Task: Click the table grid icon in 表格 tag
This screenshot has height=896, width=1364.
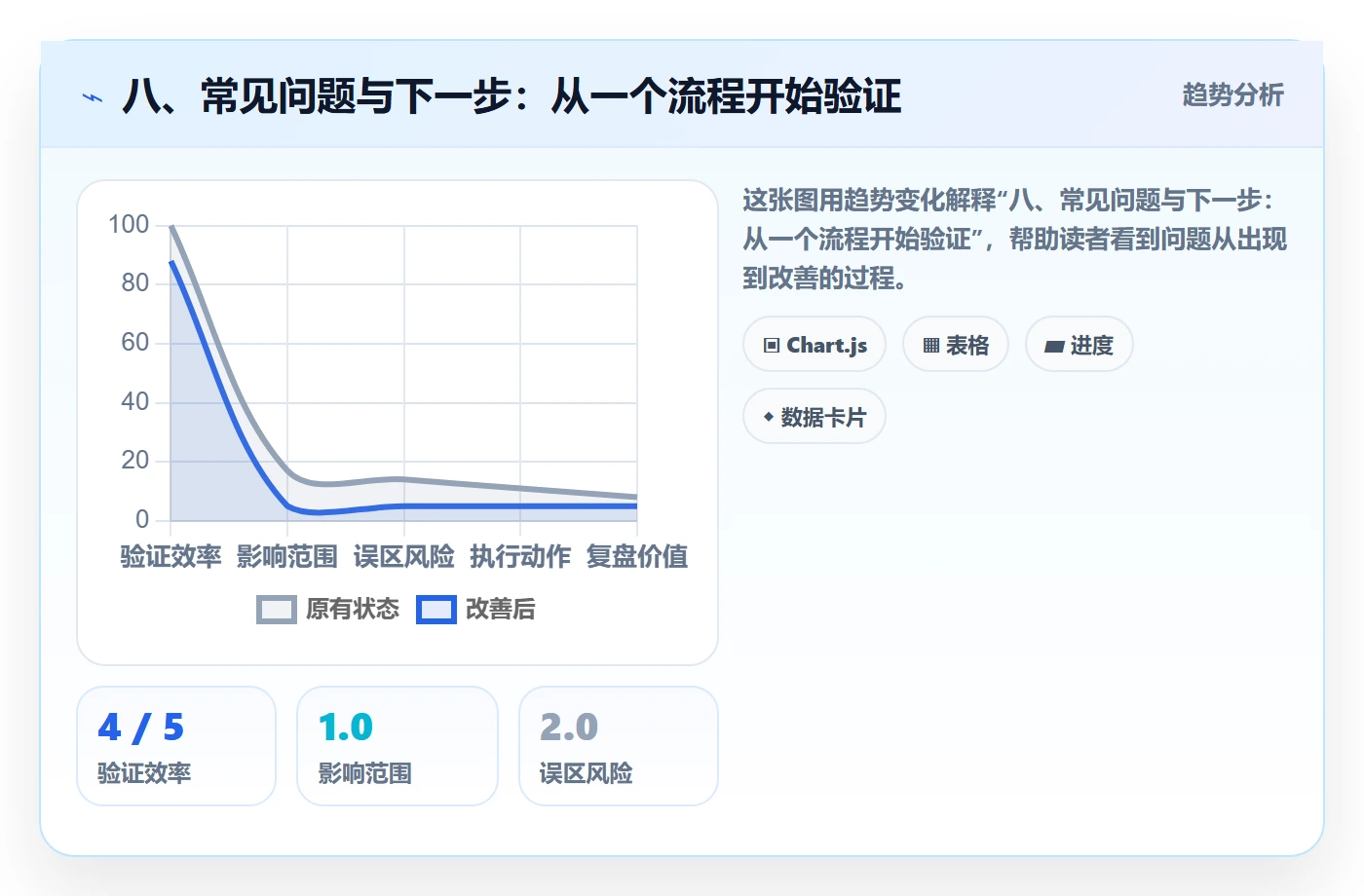Action: (x=931, y=345)
